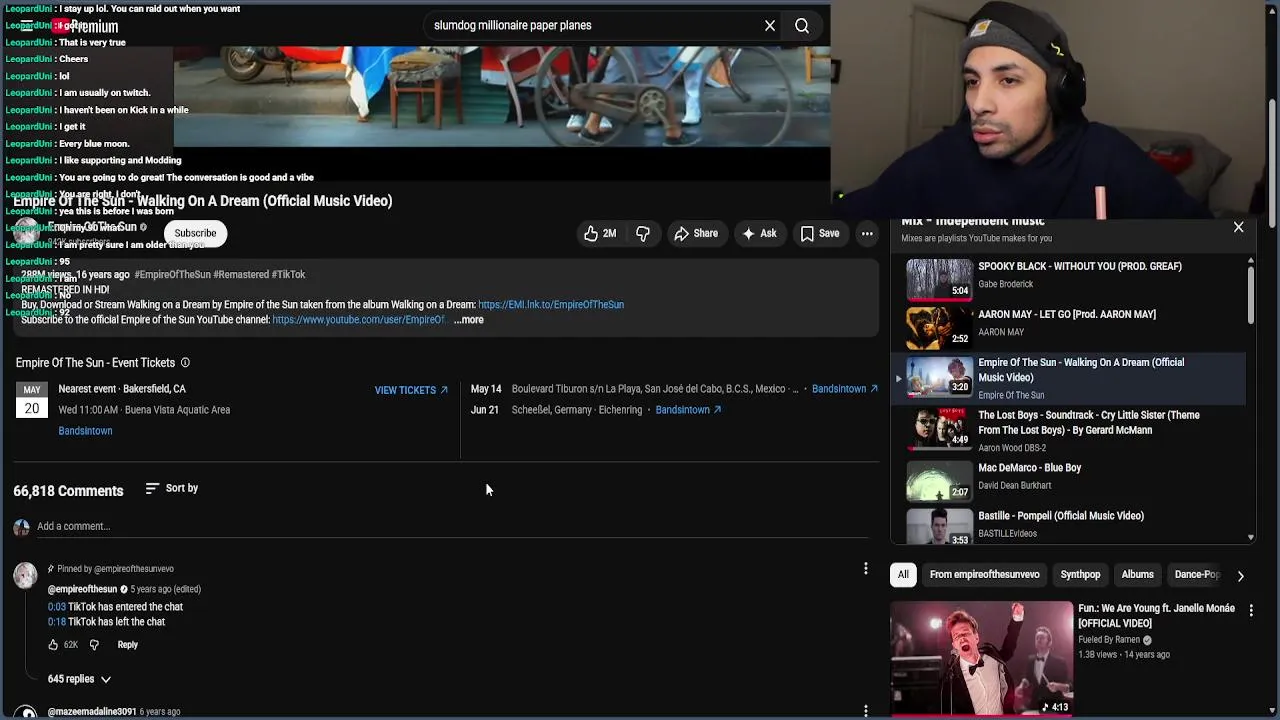Image resolution: width=1280 pixels, height=720 pixels.
Task: Expand the description with ...more
Action: click(x=468, y=320)
